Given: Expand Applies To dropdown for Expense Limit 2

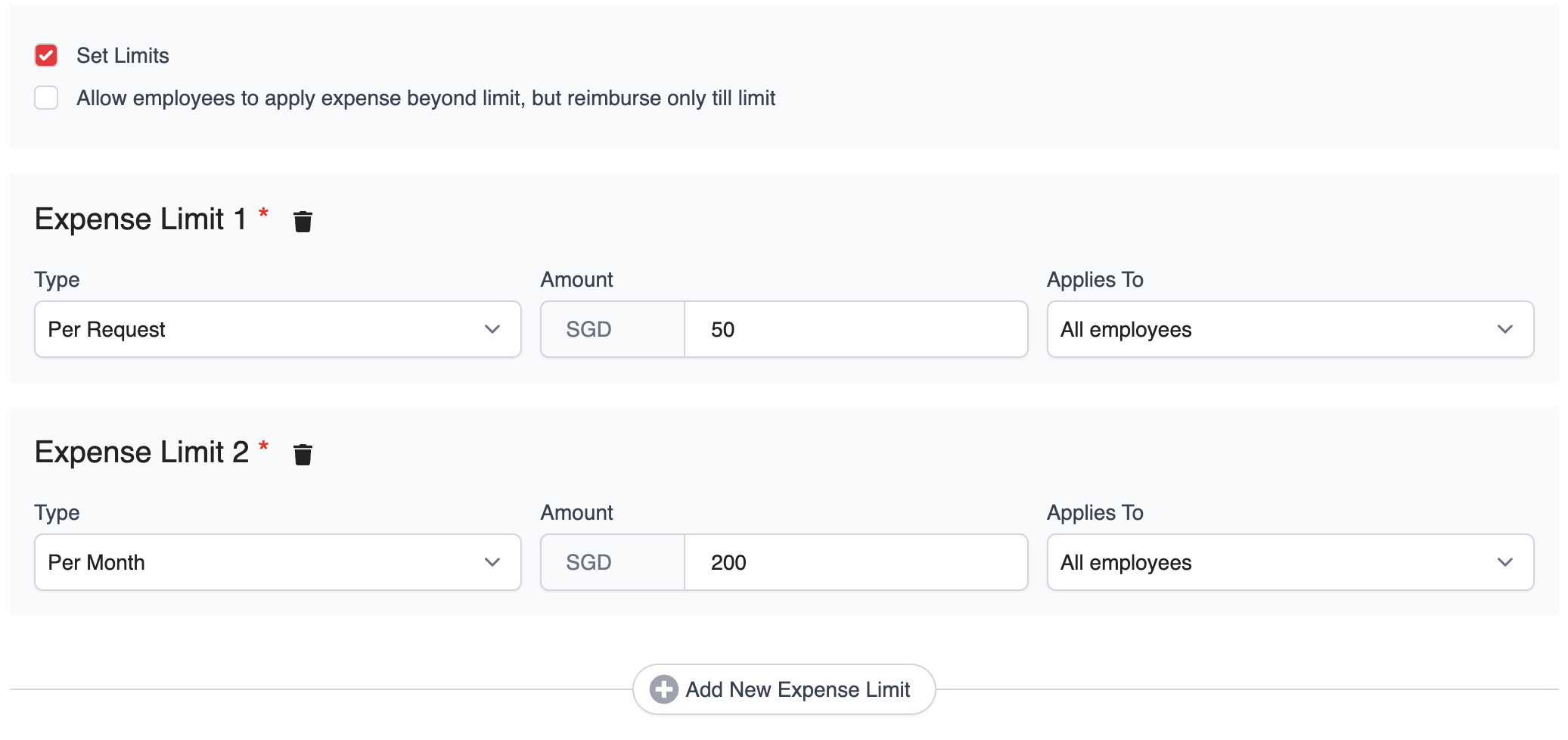Looking at the screenshot, I should coord(1290,563).
